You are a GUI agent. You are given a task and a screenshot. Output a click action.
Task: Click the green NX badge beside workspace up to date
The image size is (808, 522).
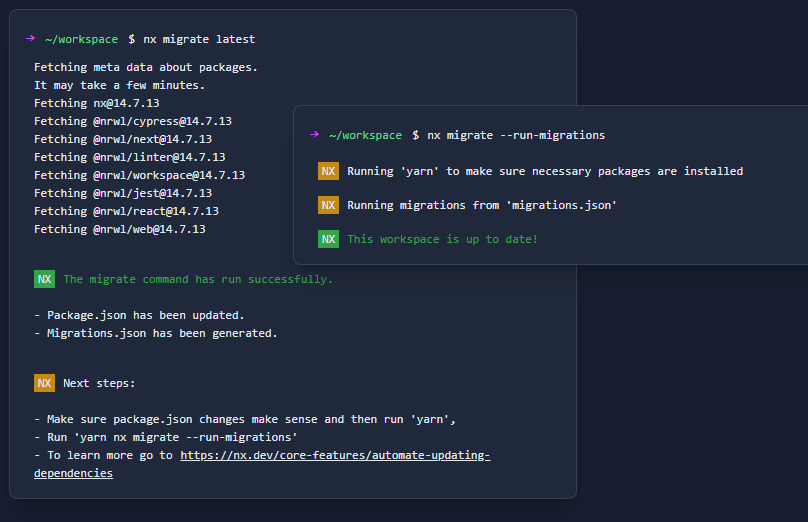click(328, 239)
